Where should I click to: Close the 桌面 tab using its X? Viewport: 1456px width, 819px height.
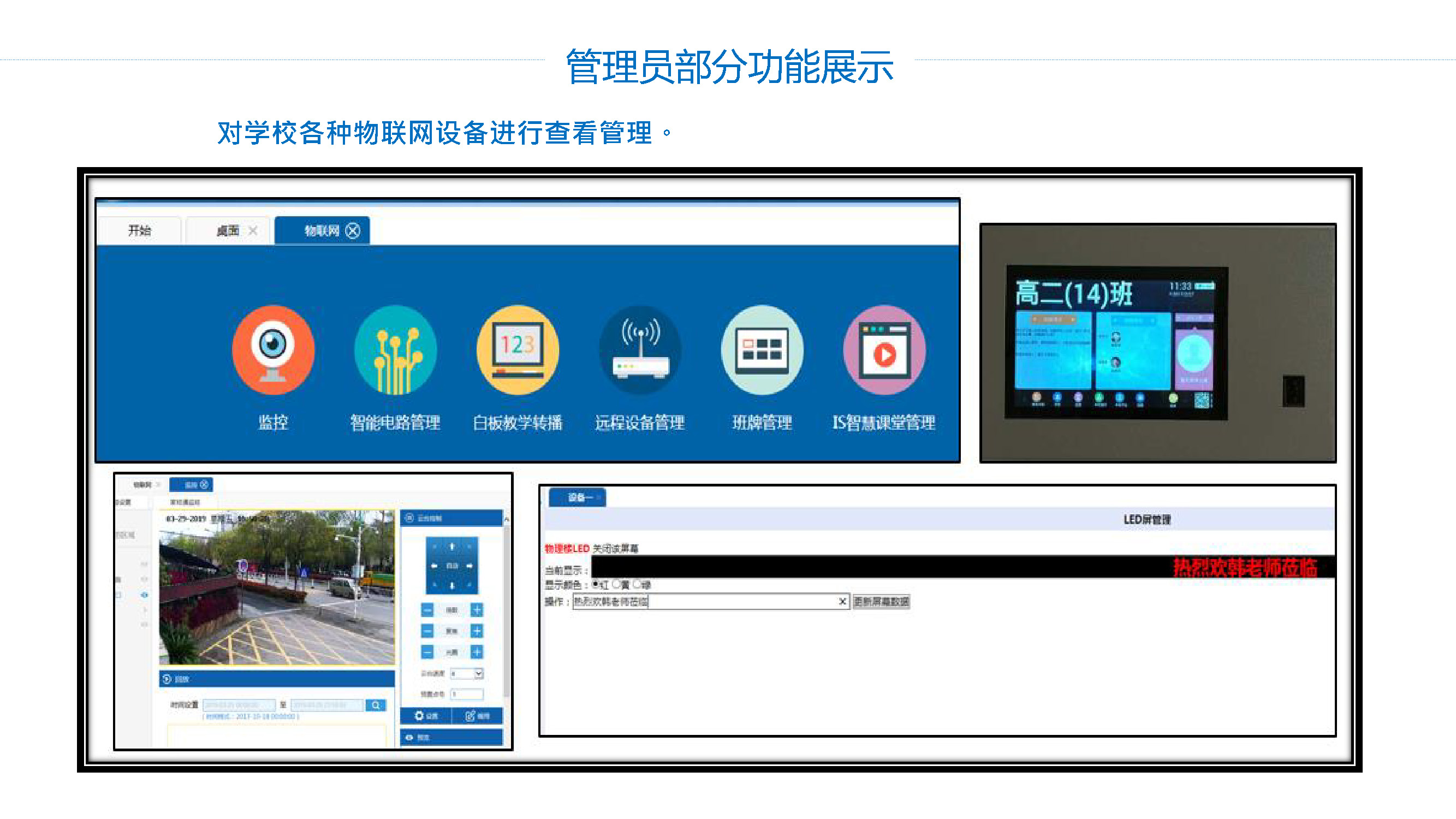point(253,230)
